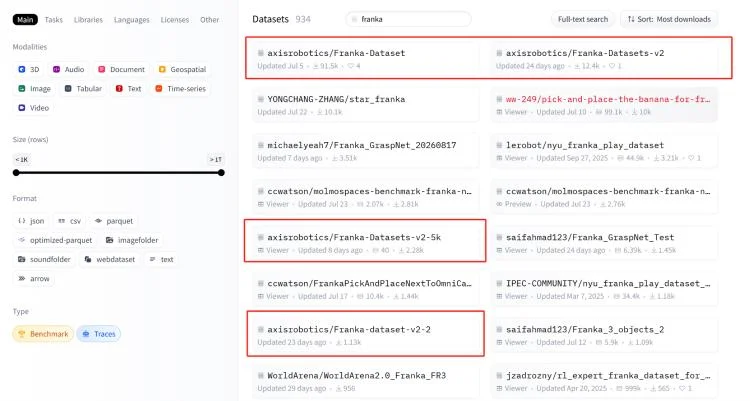This screenshot has width=750, height=401.
Task: Switch to the Tasks tab
Action: pyautogui.click(x=54, y=20)
